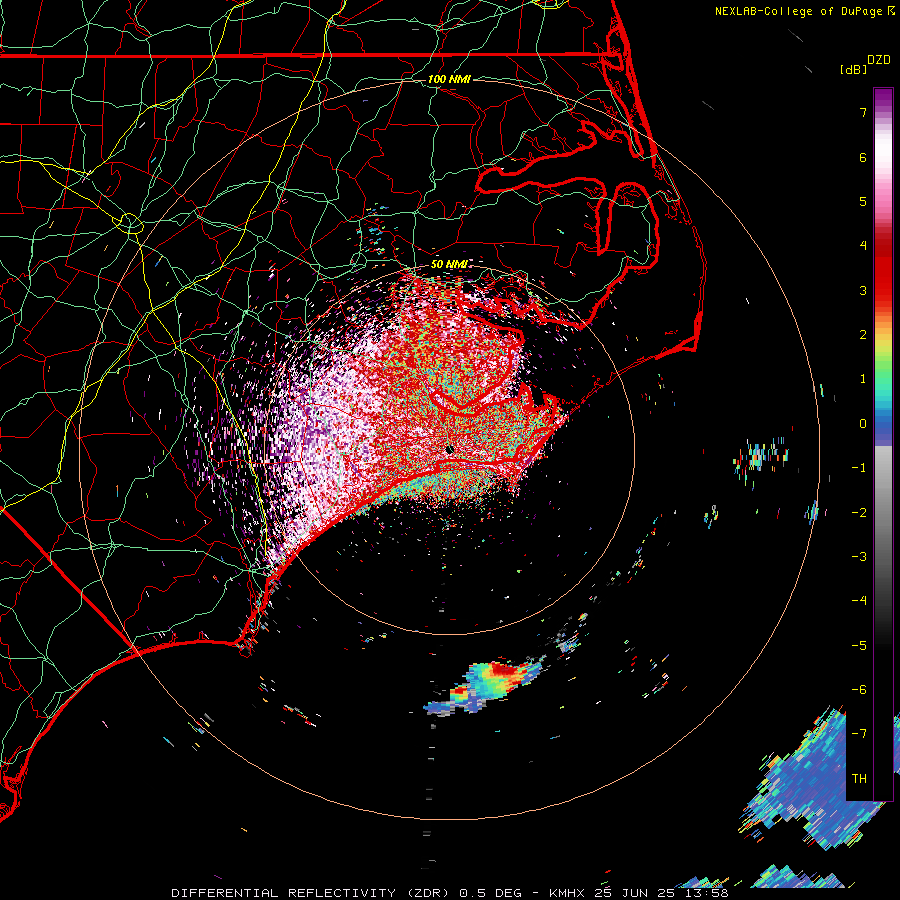The image size is (900, 900).
Task: Click the KMHX 25 JUN 25 13:58 timestamp
Action: tap(639, 893)
